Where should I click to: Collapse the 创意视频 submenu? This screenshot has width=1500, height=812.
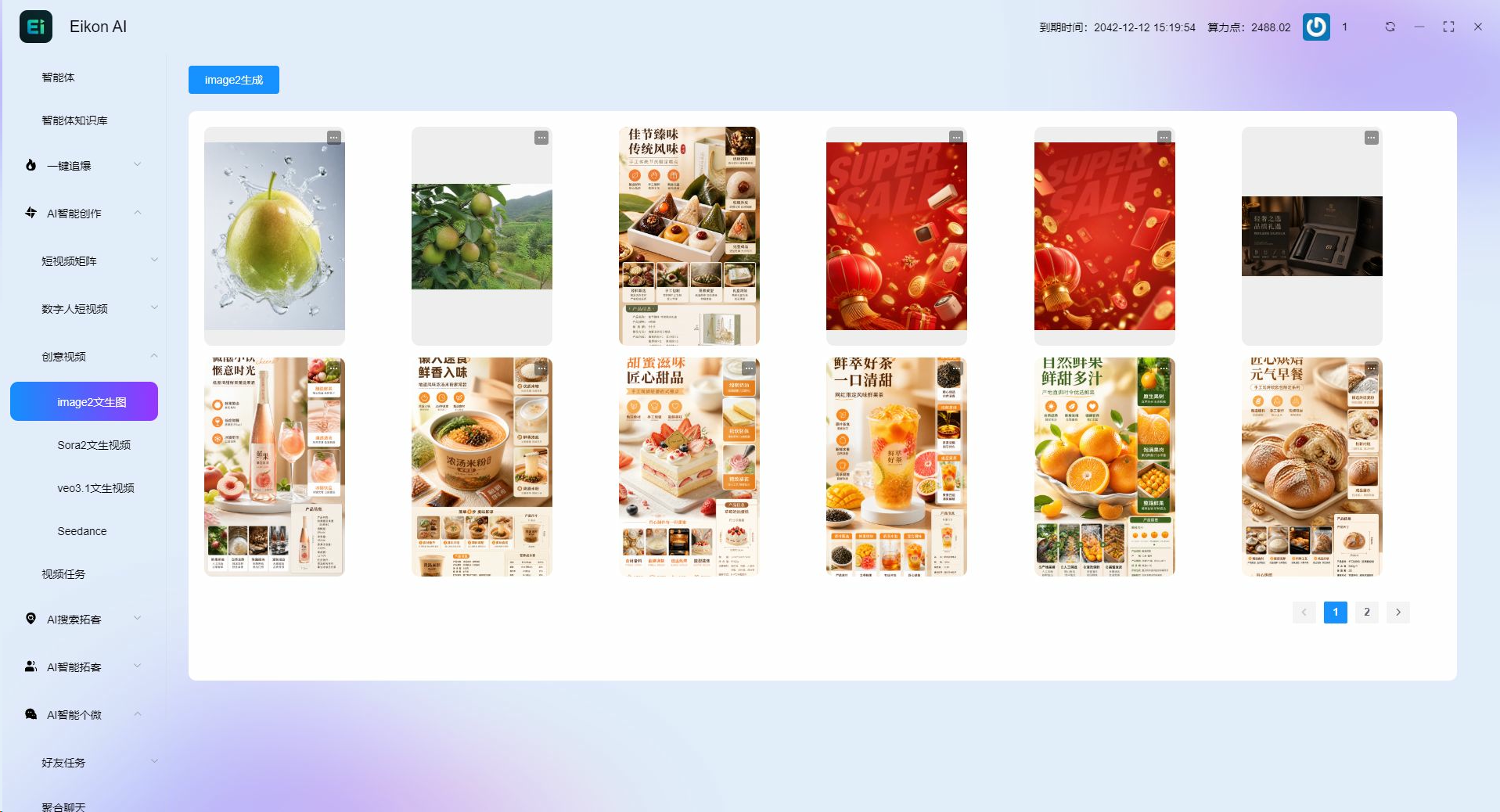154,356
